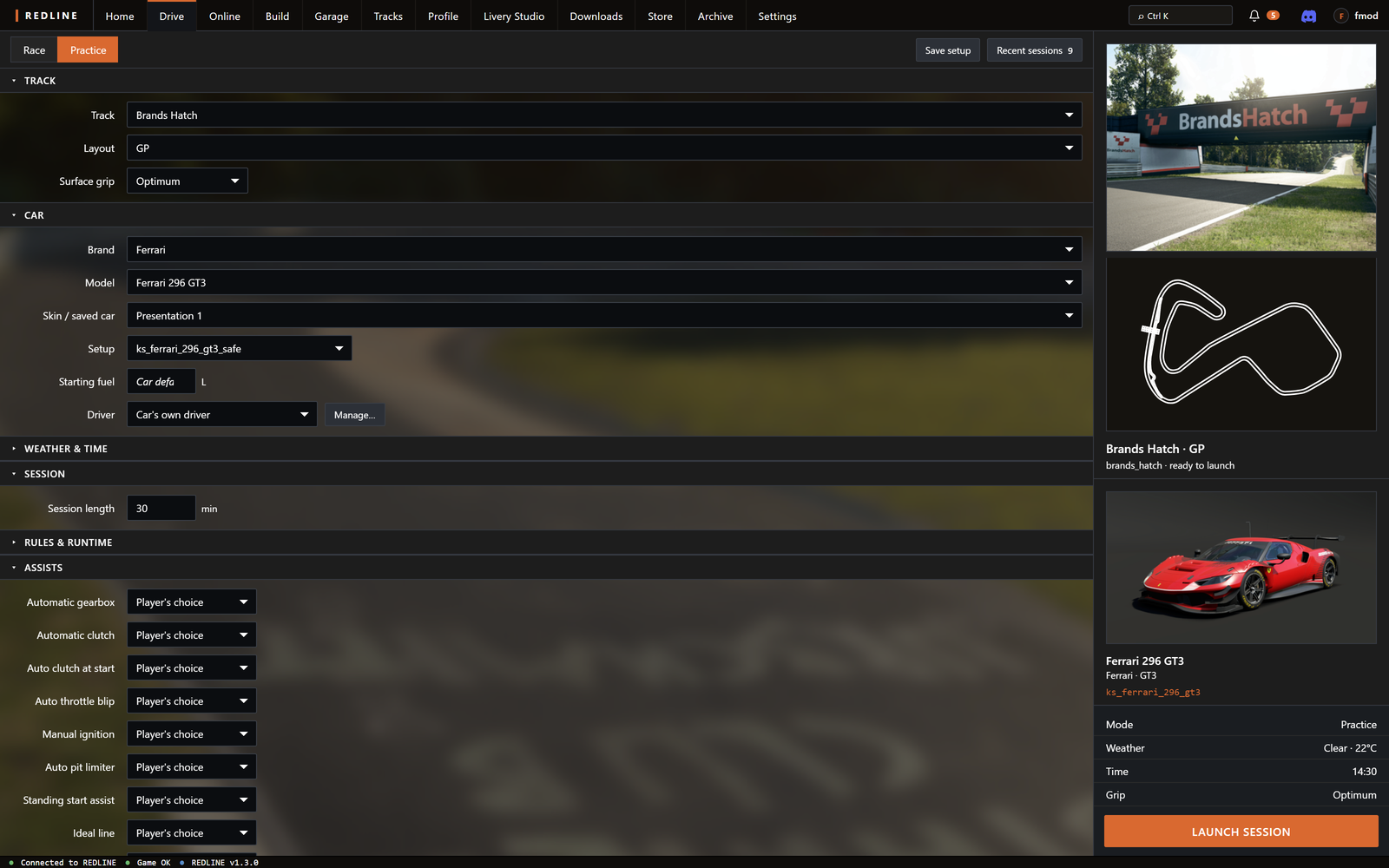Open the Surface grip Optimum dropdown

[x=188, y=181]
